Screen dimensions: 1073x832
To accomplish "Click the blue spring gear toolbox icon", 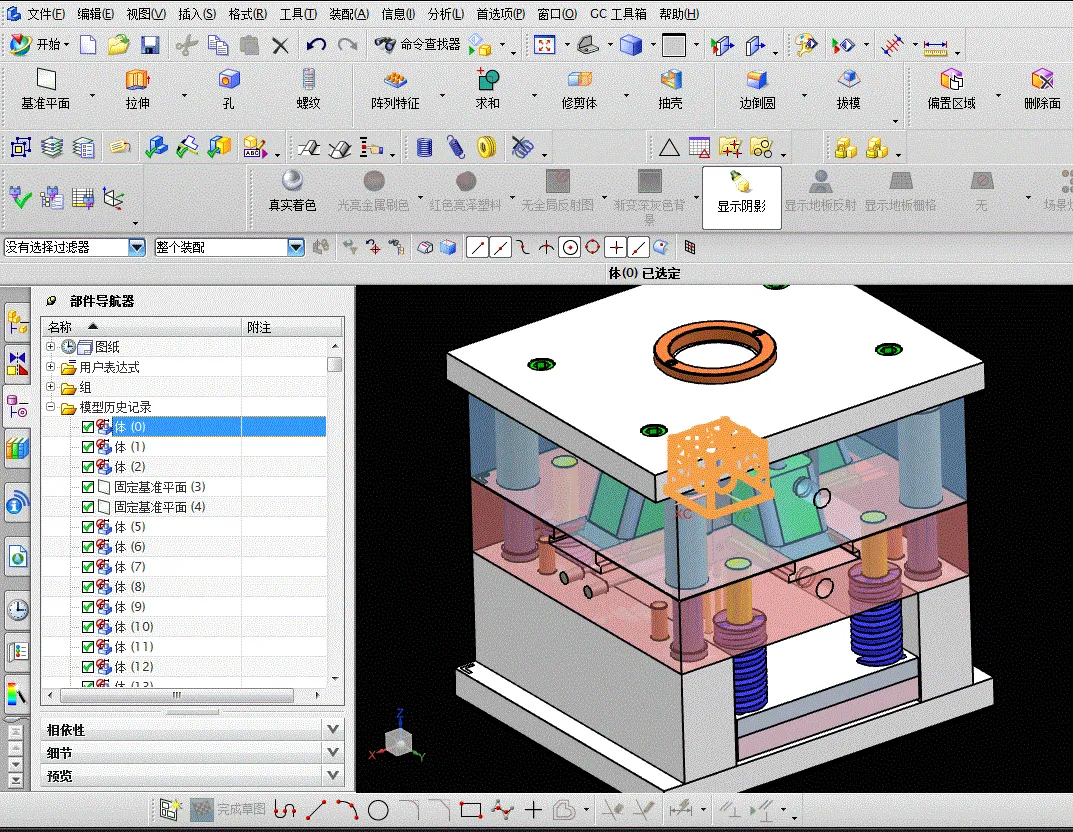I will (424, 147).
